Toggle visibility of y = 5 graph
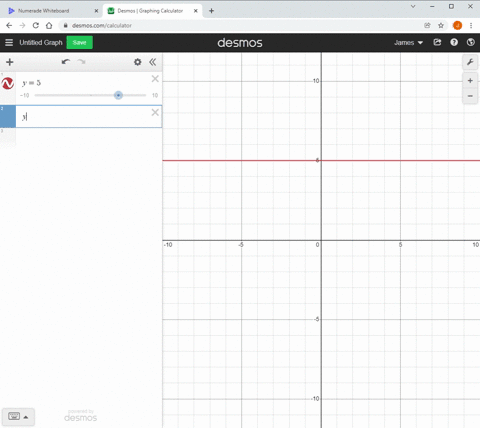 point(8,83)
